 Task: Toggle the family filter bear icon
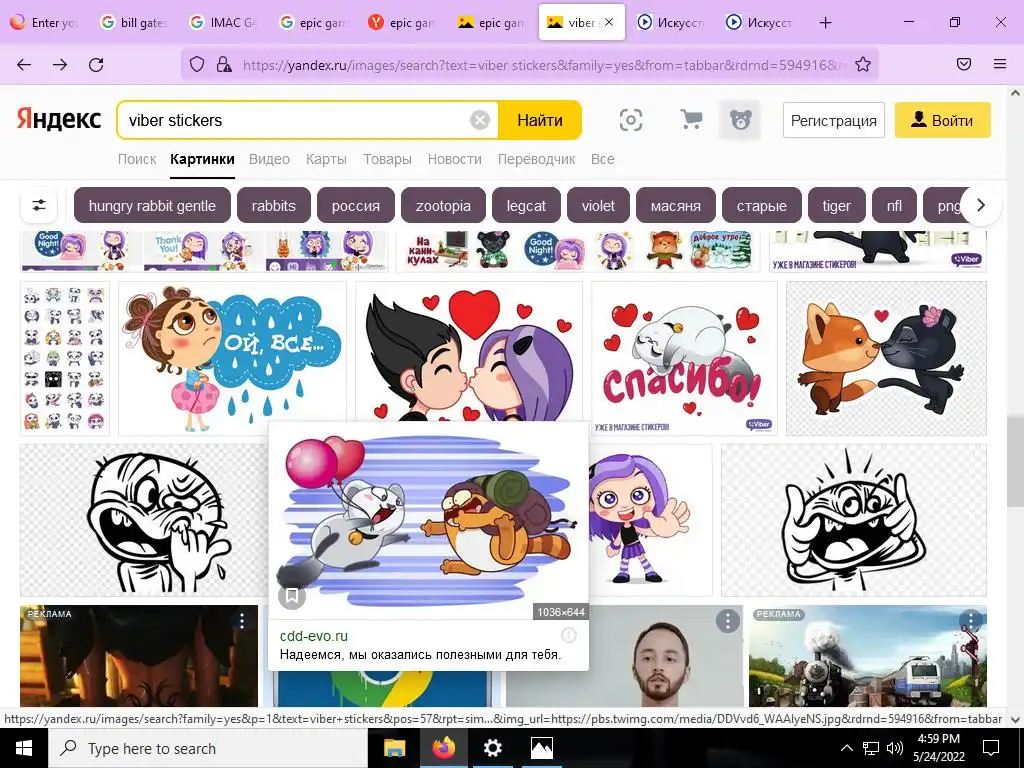(740, 120)
